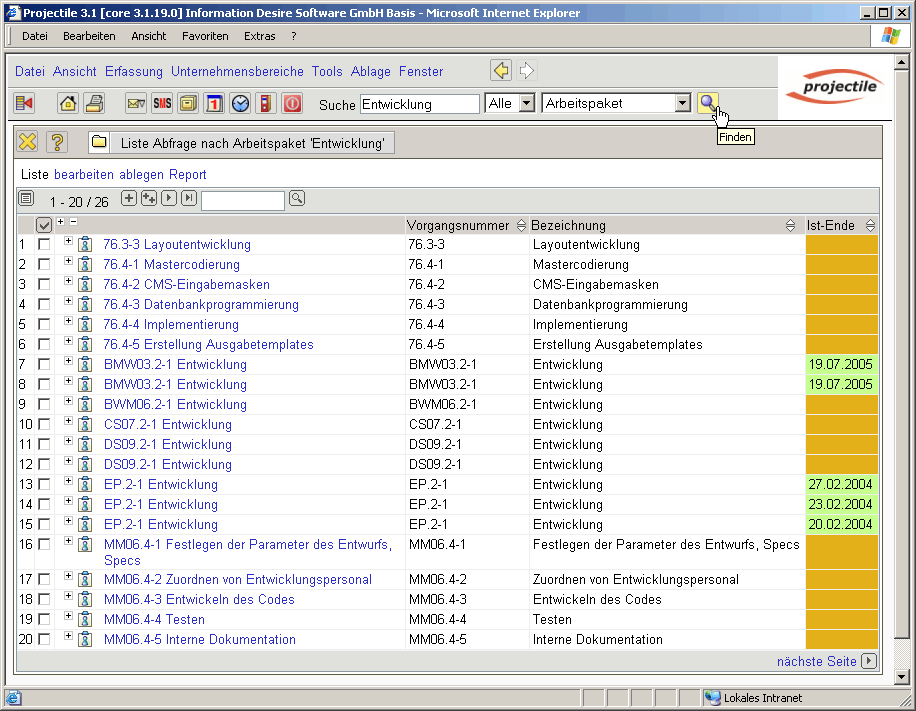
Task: Open the Unternehmensbereiche menu
Action: pyautogui.click(x=237, y=71)
